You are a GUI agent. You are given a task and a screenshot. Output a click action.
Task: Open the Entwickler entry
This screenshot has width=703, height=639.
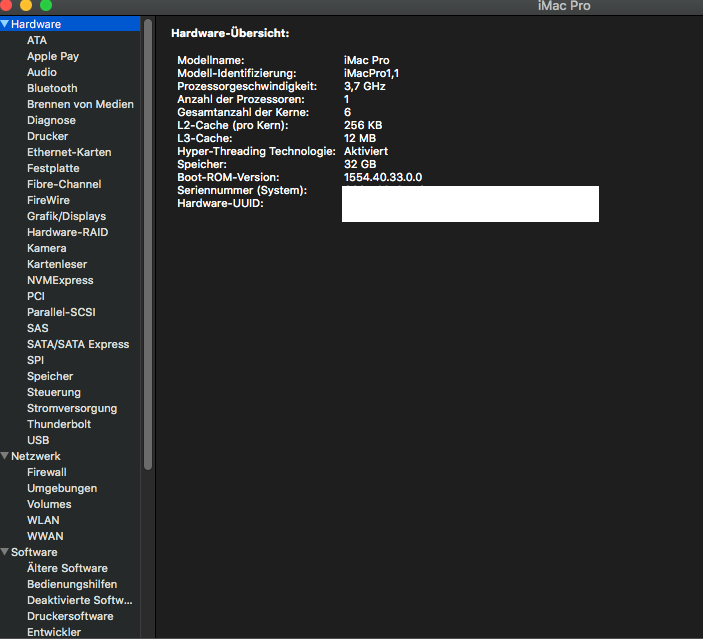54,632
